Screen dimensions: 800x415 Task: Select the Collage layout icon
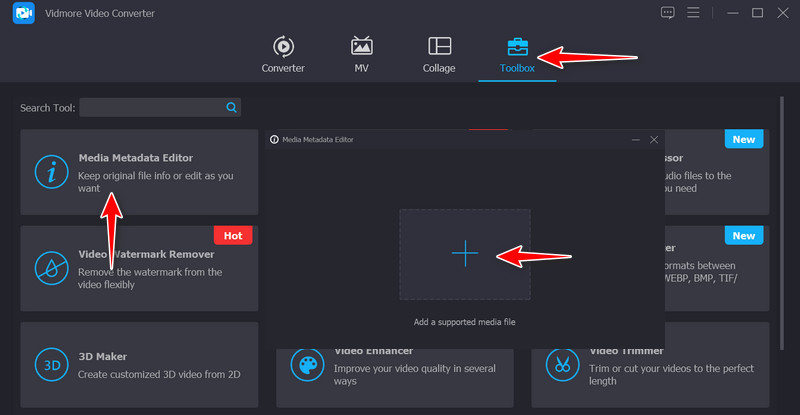pos(439,47)
